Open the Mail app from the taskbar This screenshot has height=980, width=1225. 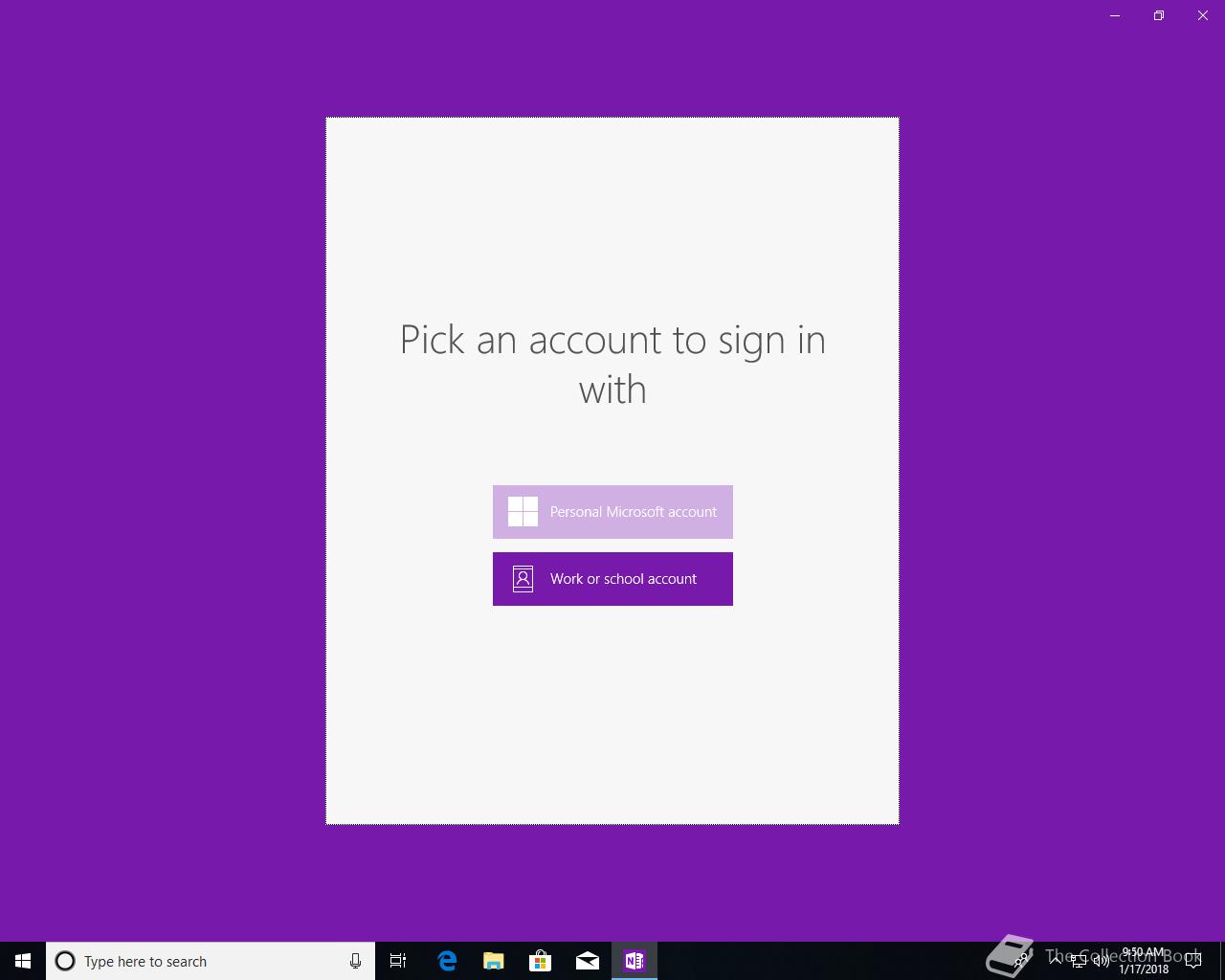(x=588, y=961)
